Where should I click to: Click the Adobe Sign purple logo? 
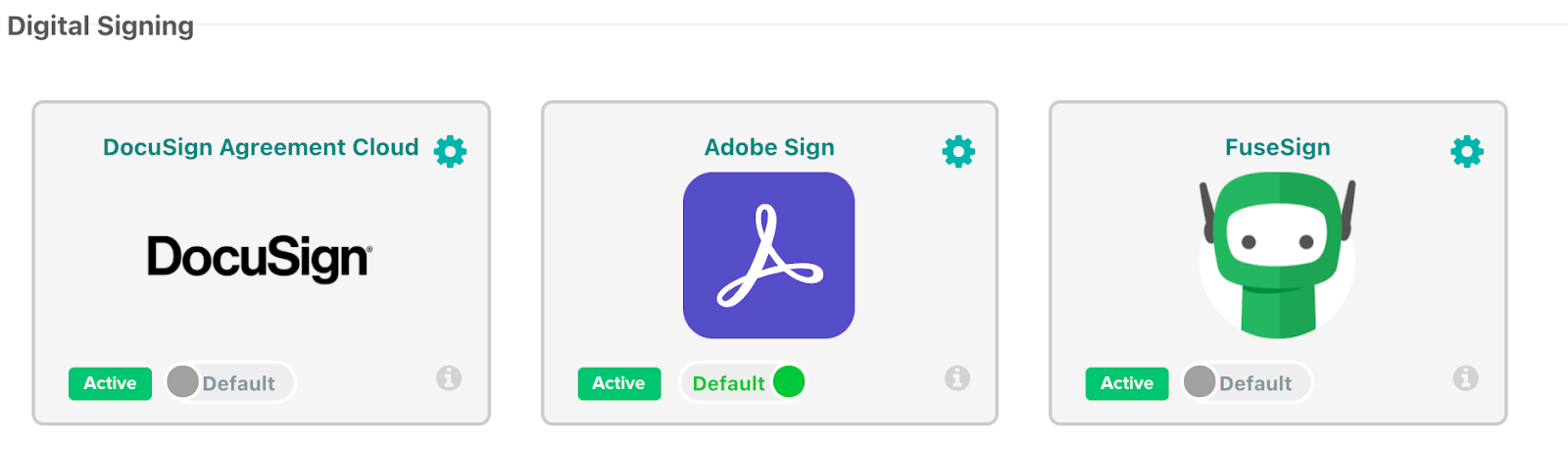tap(768, 256)
